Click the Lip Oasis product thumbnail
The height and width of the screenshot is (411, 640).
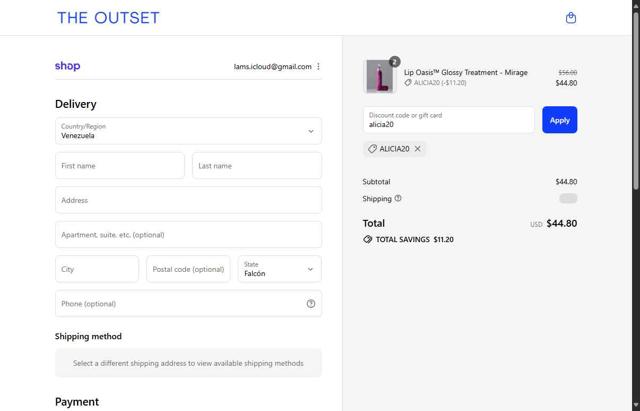[x=380, y=76]
